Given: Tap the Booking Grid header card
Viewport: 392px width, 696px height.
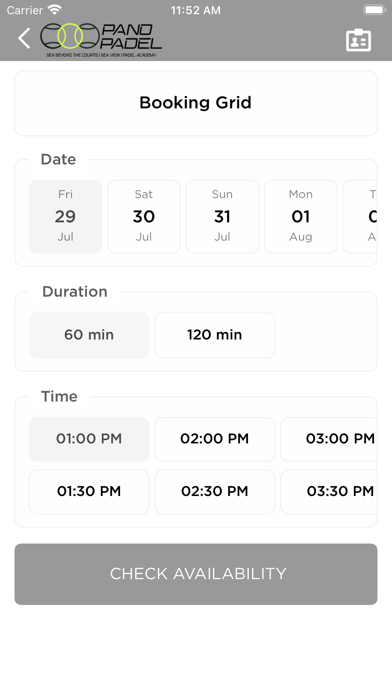Looking at the screenshot, I should [x=196, y=103].
